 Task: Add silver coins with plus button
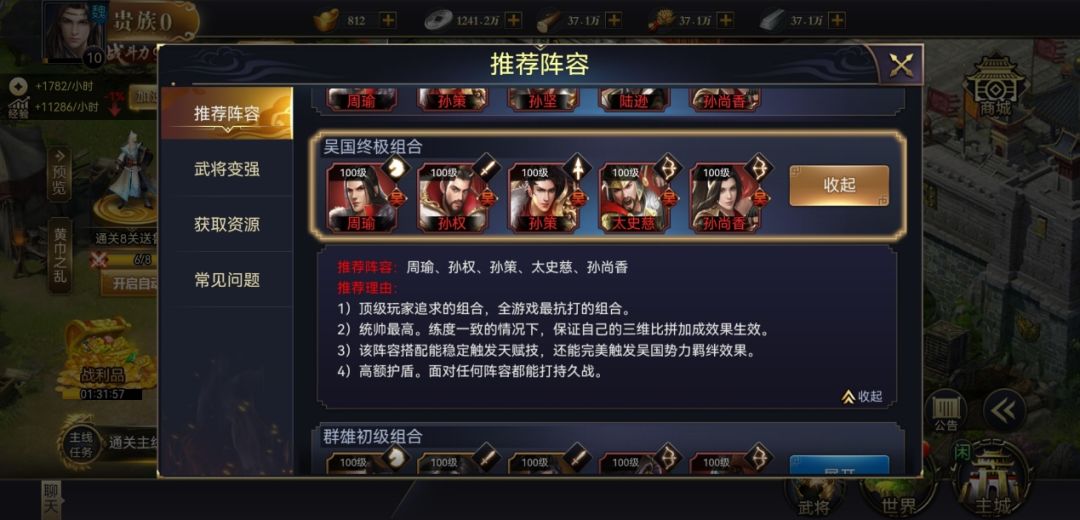pos(514,21)
